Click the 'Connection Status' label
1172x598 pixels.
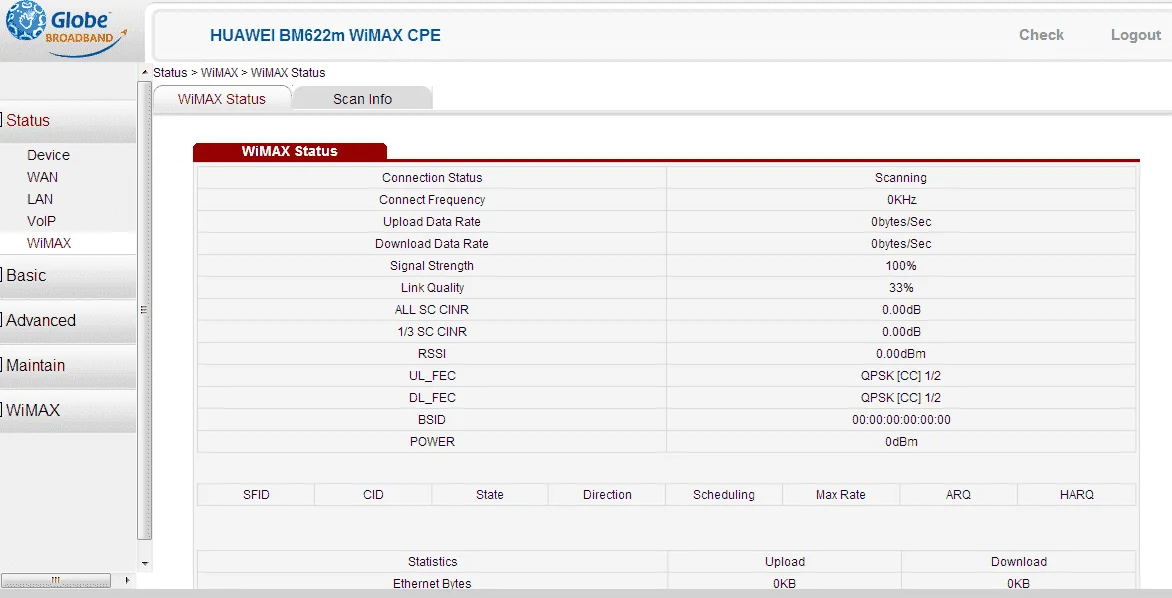[432, 178]
